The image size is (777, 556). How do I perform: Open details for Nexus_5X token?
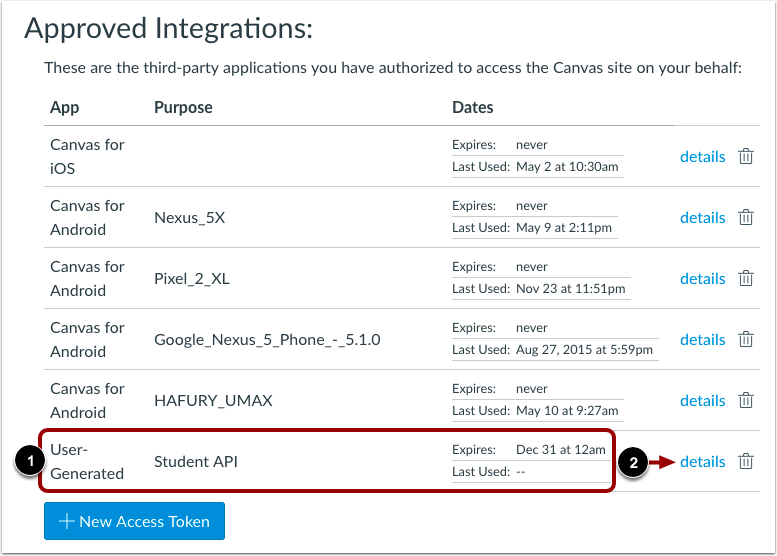702,218
